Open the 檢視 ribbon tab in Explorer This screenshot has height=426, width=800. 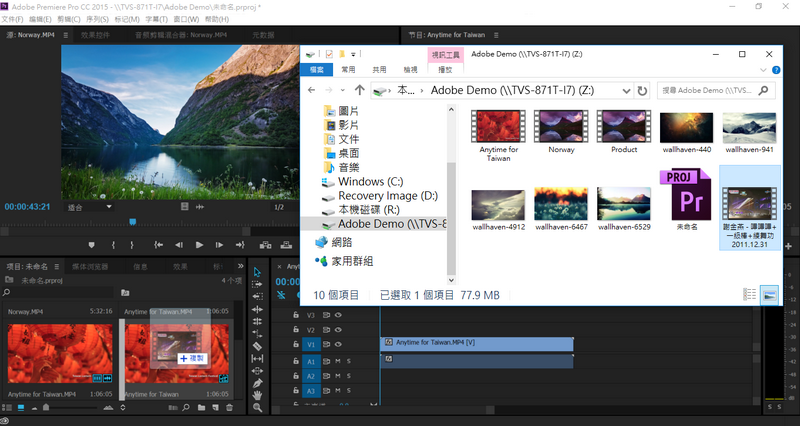coord(410,69)
